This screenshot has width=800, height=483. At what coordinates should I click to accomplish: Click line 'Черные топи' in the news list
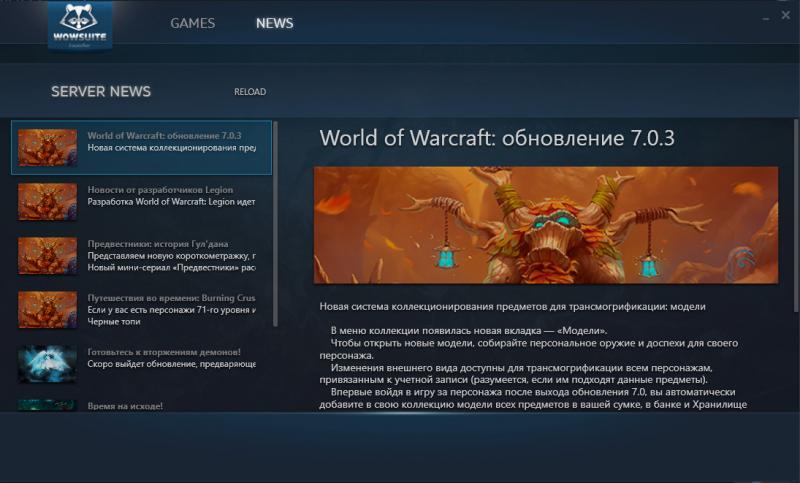(x=114, y=321)
